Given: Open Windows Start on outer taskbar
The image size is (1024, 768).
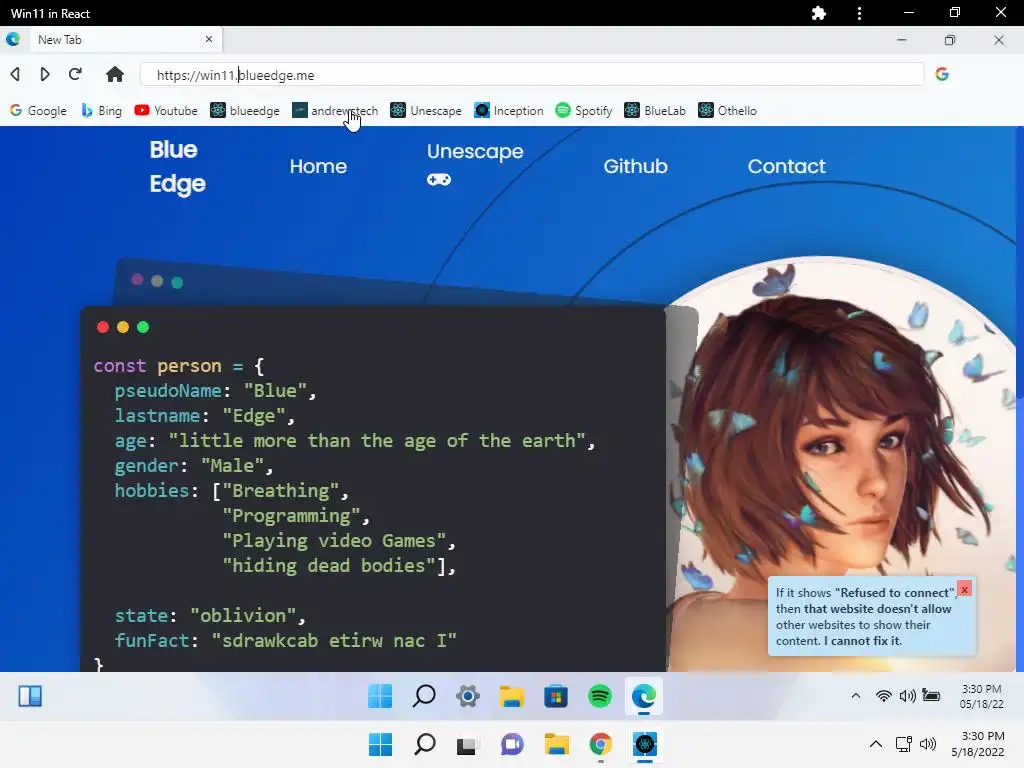Looking at the screenshot, I should (x=381, y=744).
